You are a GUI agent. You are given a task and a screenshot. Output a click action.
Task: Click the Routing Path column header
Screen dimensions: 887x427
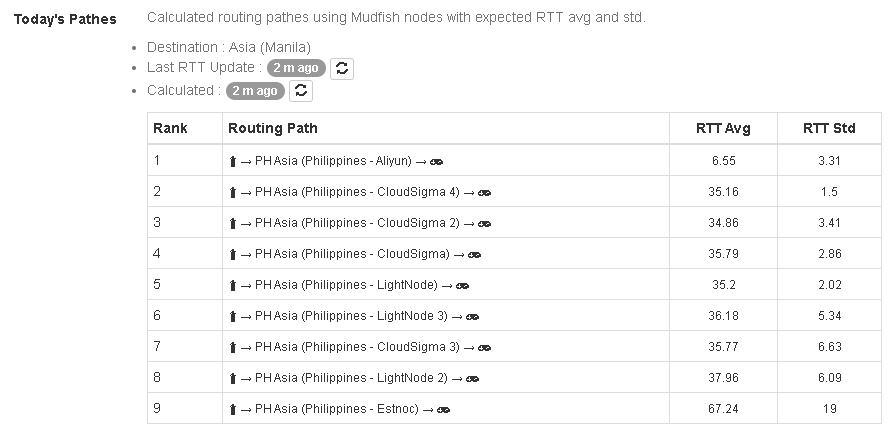point(273,128)
